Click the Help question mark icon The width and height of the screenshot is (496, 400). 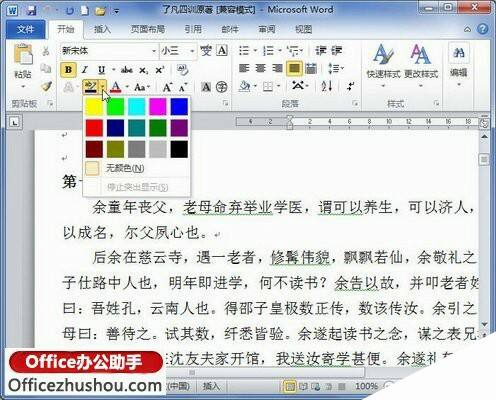pyautogui.click(x=482, y=29)
